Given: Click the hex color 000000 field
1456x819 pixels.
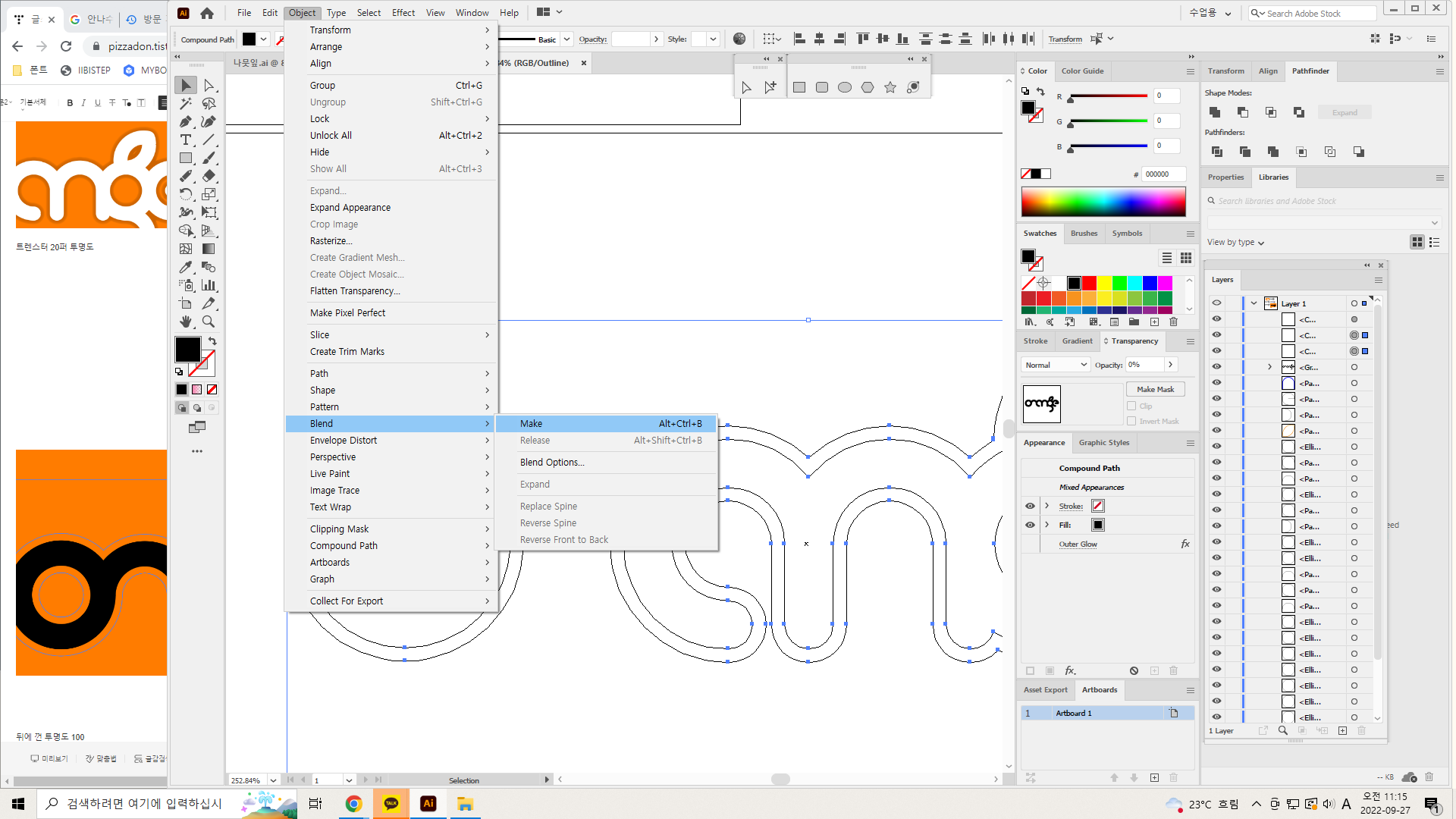Looking at the screenshot, I should click(x=1163, y=174).
